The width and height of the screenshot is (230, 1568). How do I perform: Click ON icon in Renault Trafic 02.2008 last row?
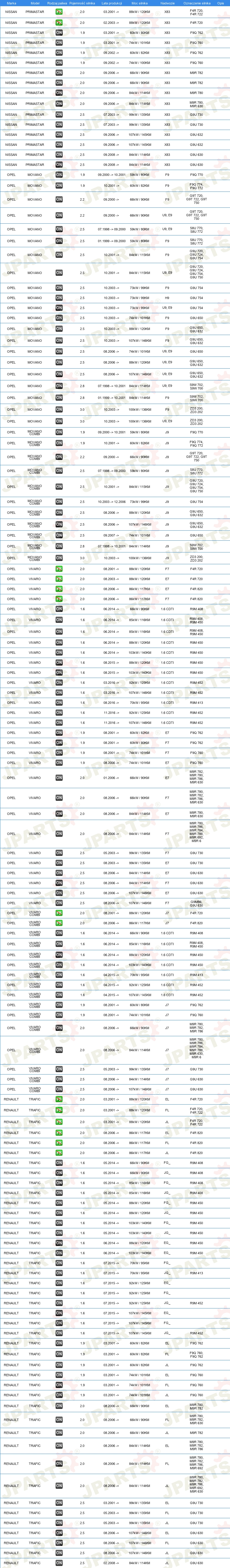[59, 1562]
